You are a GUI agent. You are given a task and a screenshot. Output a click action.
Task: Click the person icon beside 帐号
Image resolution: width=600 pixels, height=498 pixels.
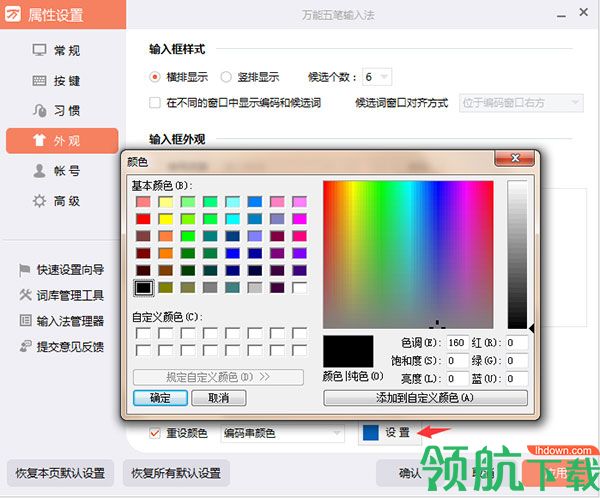coord(39,171)
